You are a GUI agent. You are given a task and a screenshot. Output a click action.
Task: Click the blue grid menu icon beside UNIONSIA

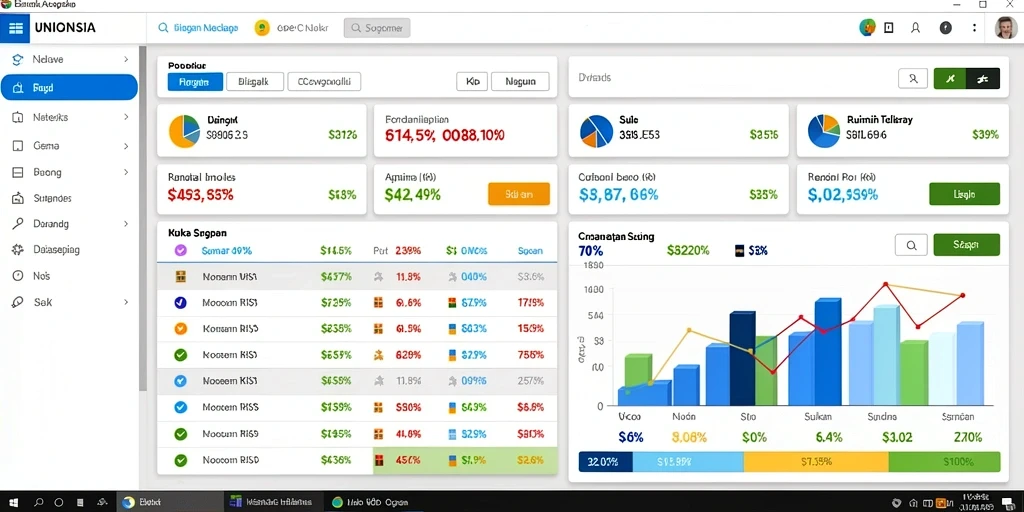tap(15, 28)
